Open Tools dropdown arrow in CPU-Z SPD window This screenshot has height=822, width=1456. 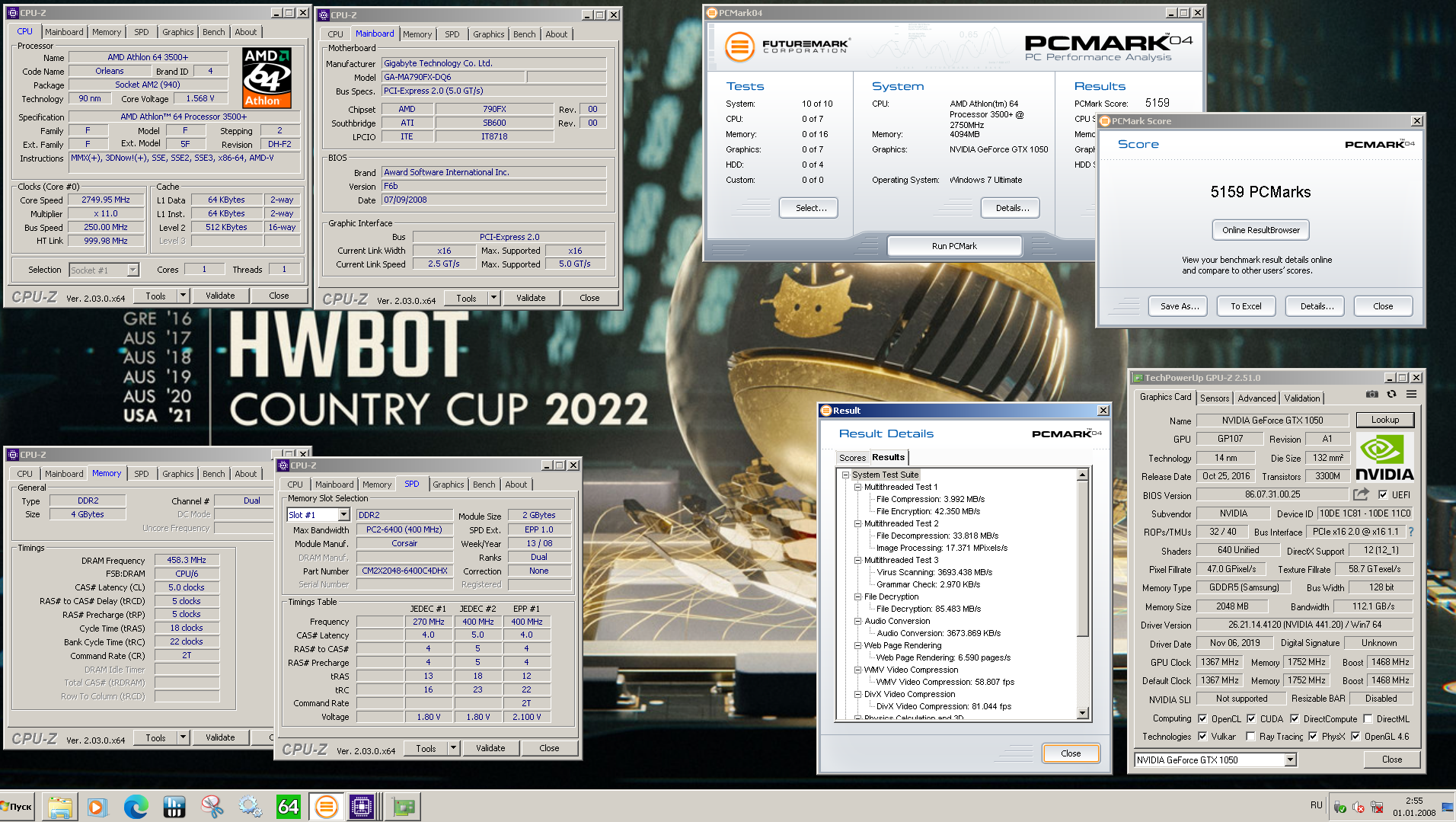(453, 748)
